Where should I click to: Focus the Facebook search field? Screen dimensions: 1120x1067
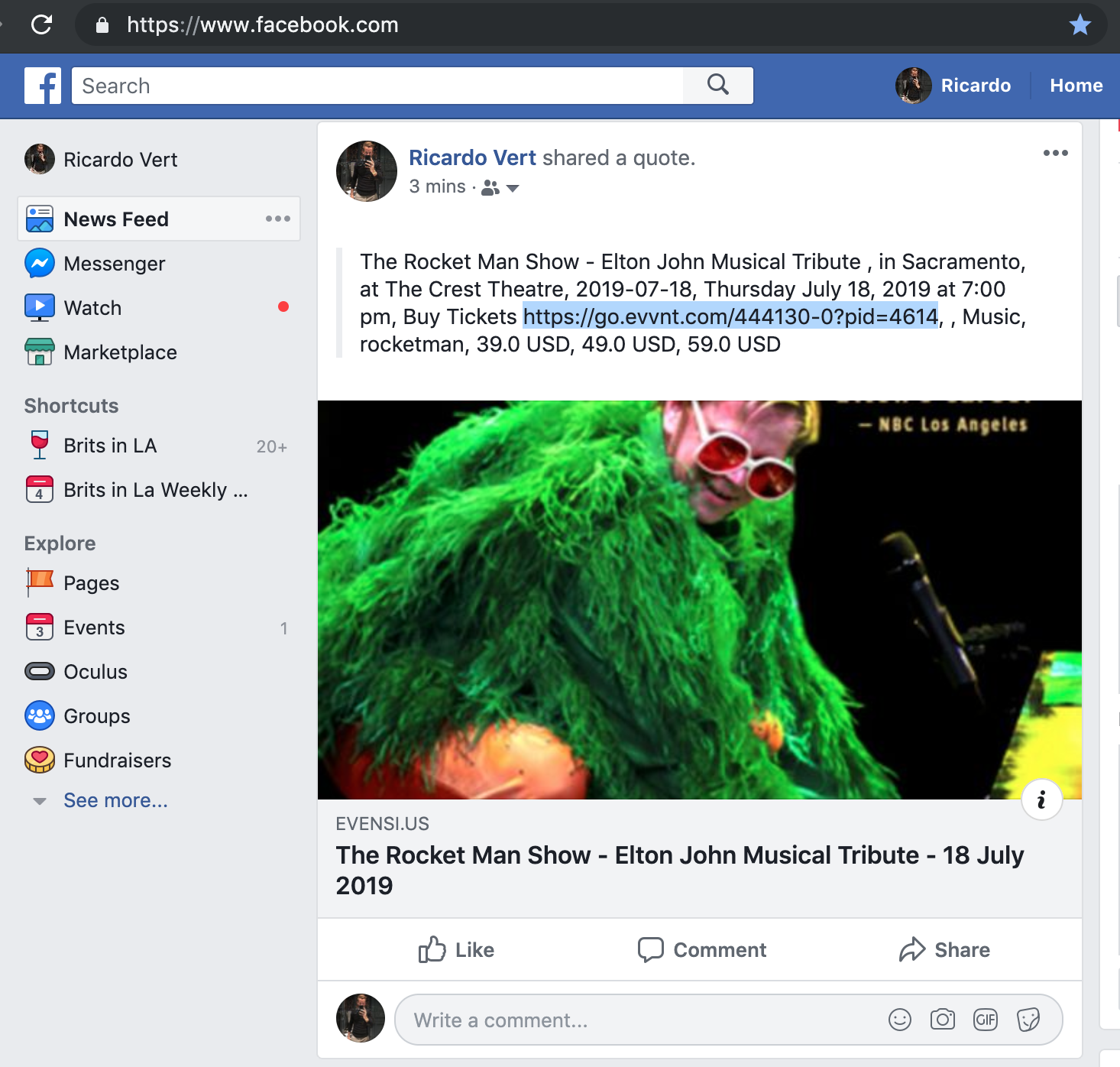click(378, 86)
